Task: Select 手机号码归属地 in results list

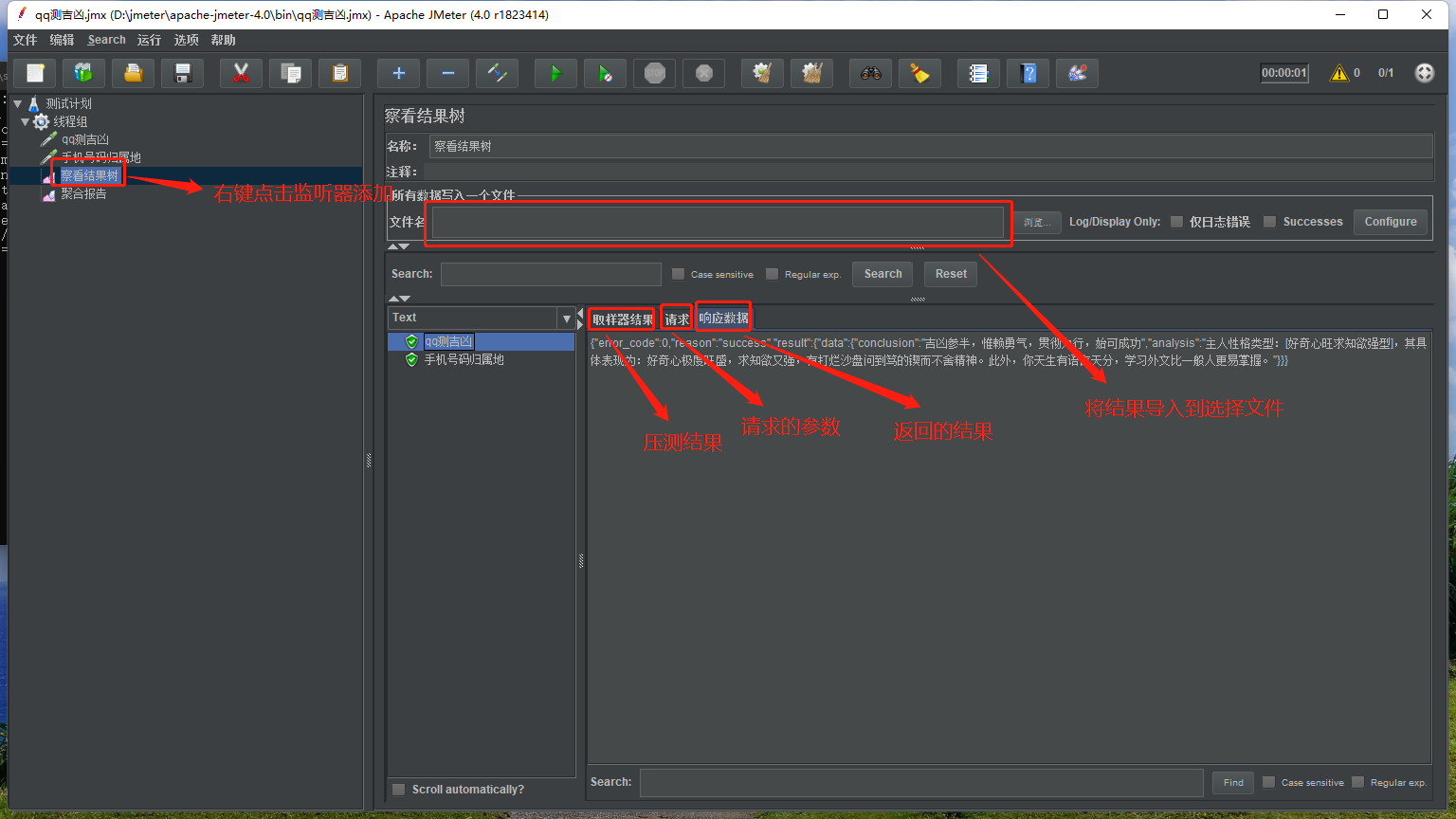Action: tap(464, 359)
